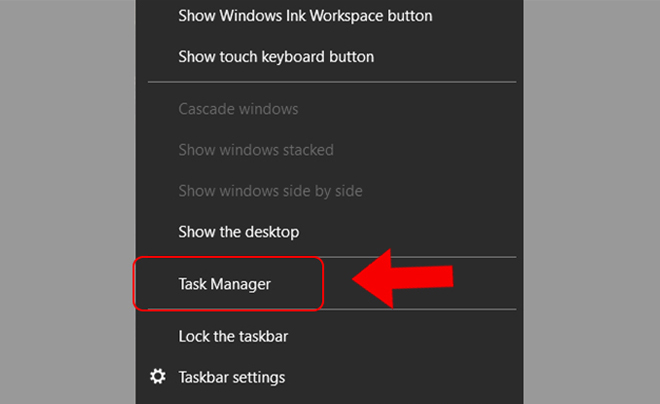660x404 pixels.
Task: Toggle Lock the taskbar option
Action: click(330, 336)
